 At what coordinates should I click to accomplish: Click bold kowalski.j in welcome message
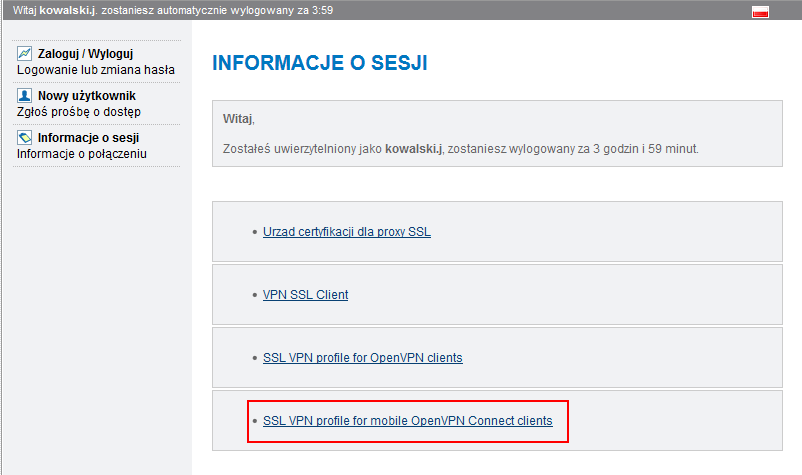[x=413, y=149]
